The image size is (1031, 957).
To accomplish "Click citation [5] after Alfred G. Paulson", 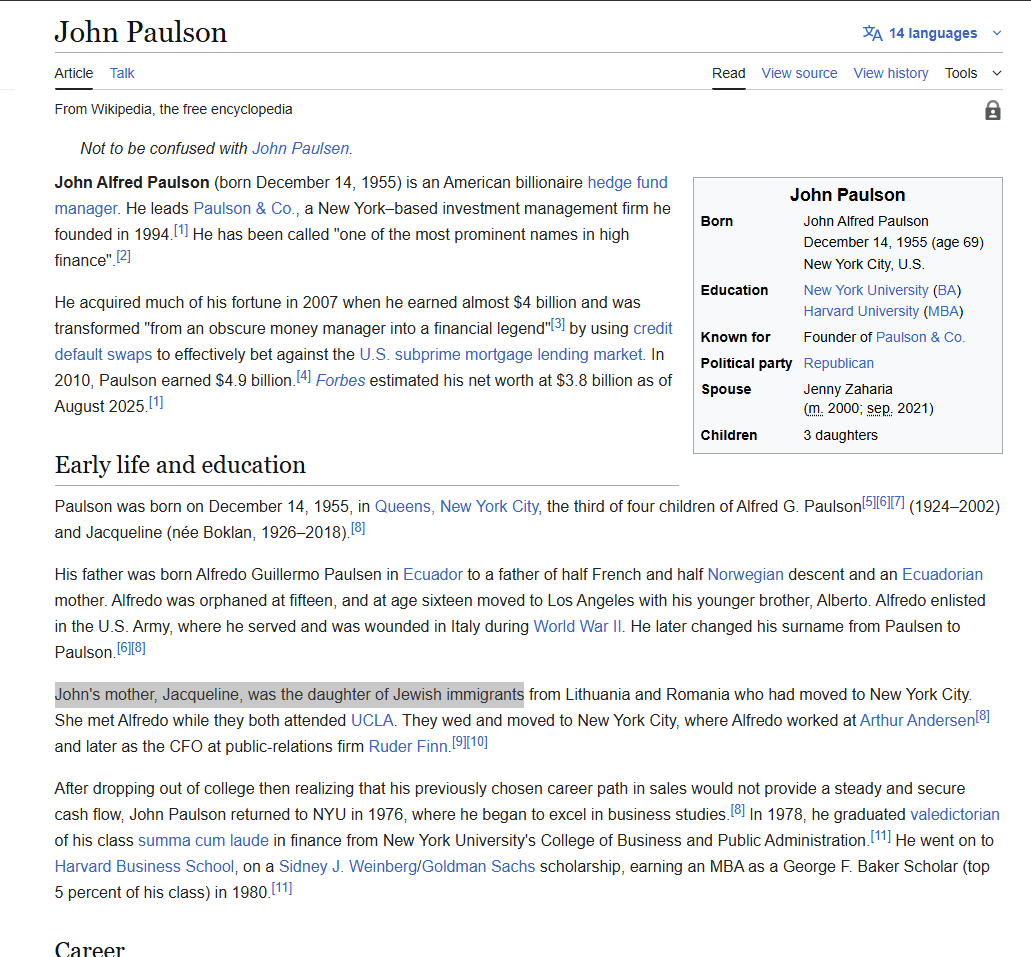I will point(869,502).
